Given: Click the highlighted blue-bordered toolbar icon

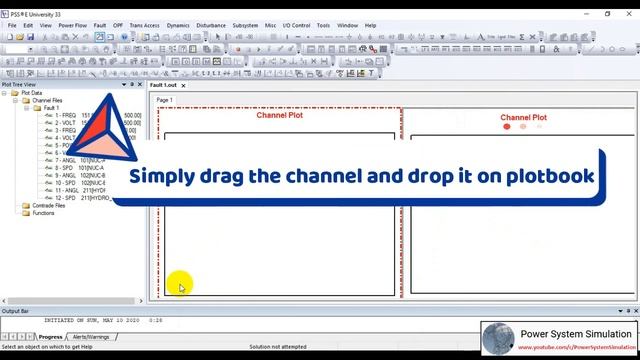Looking at the screenshot, I should click(x=100, y=37).
